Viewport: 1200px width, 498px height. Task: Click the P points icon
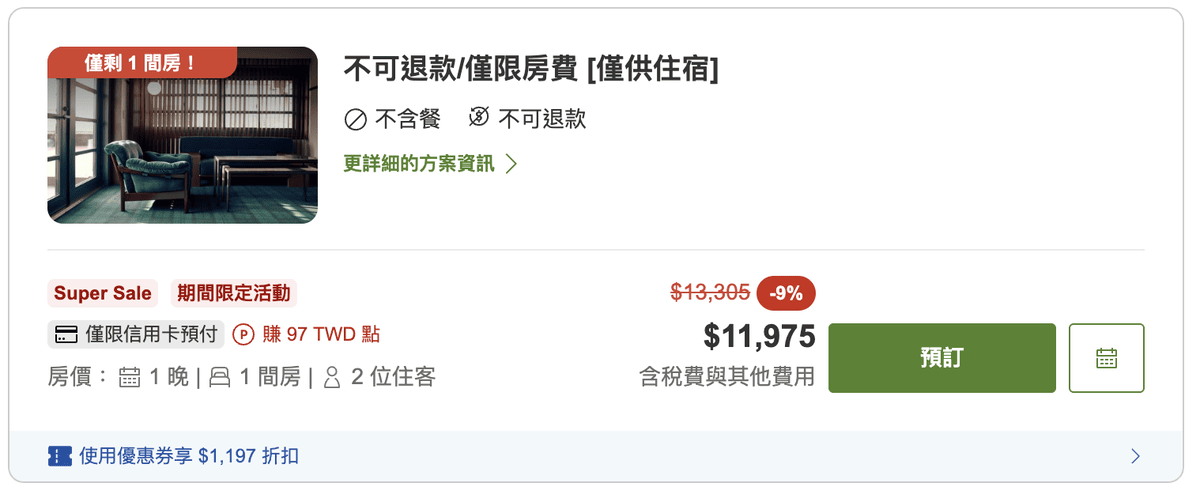[244, 334]
